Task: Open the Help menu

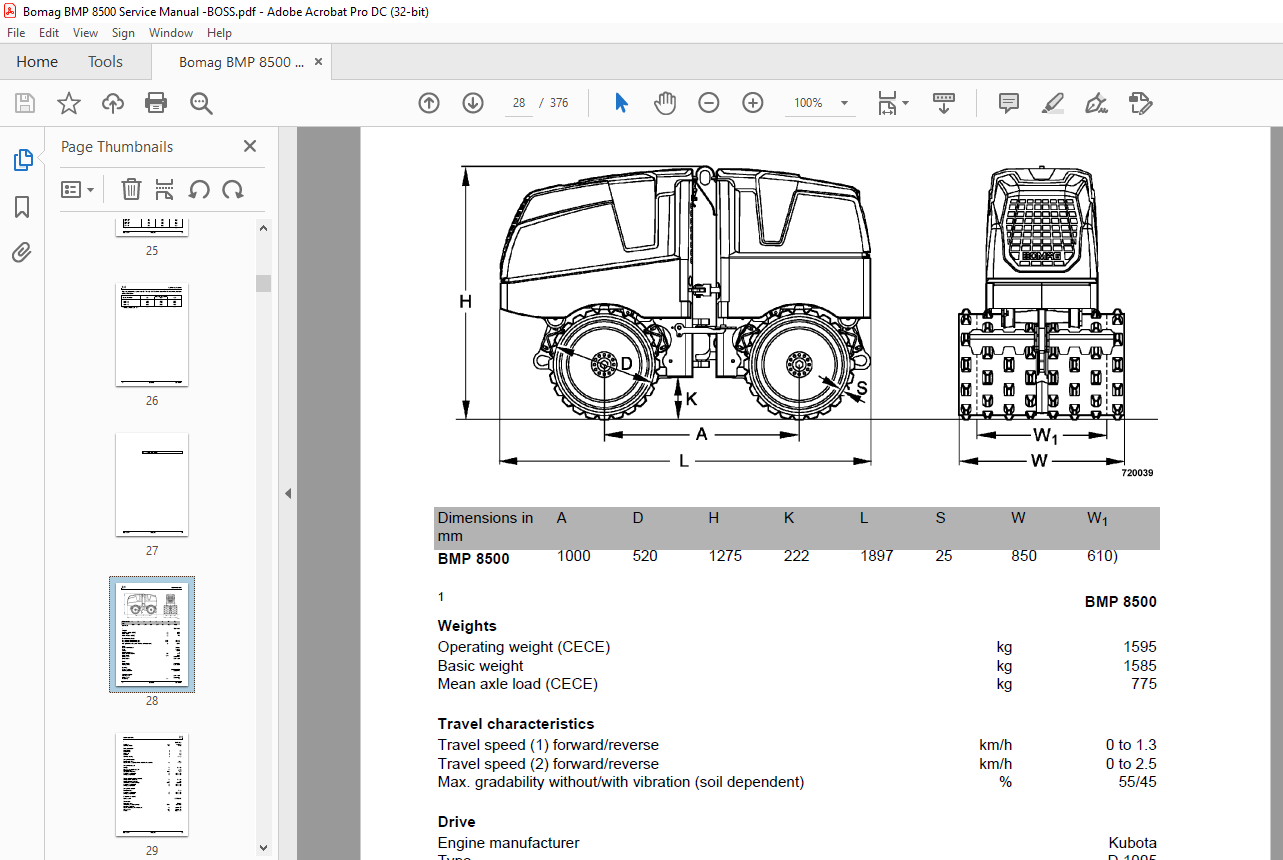Action: tap(219, 33)
